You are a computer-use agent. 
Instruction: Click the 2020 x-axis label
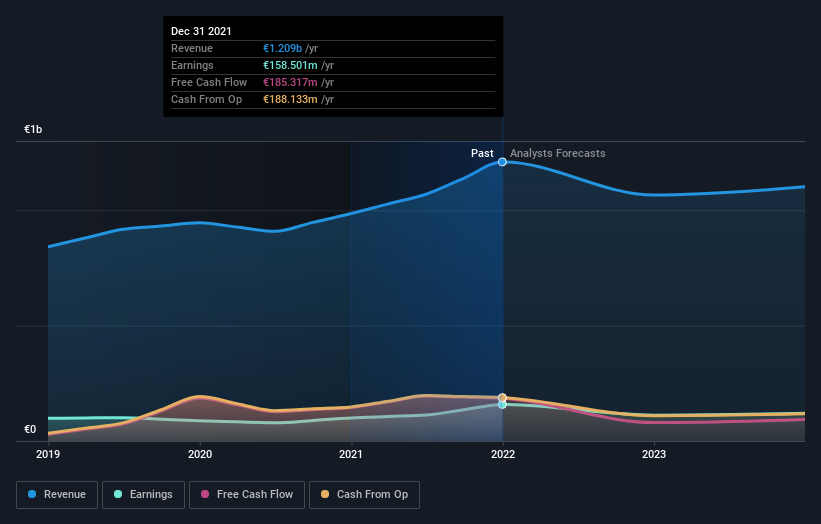click(x=200, y=454)
